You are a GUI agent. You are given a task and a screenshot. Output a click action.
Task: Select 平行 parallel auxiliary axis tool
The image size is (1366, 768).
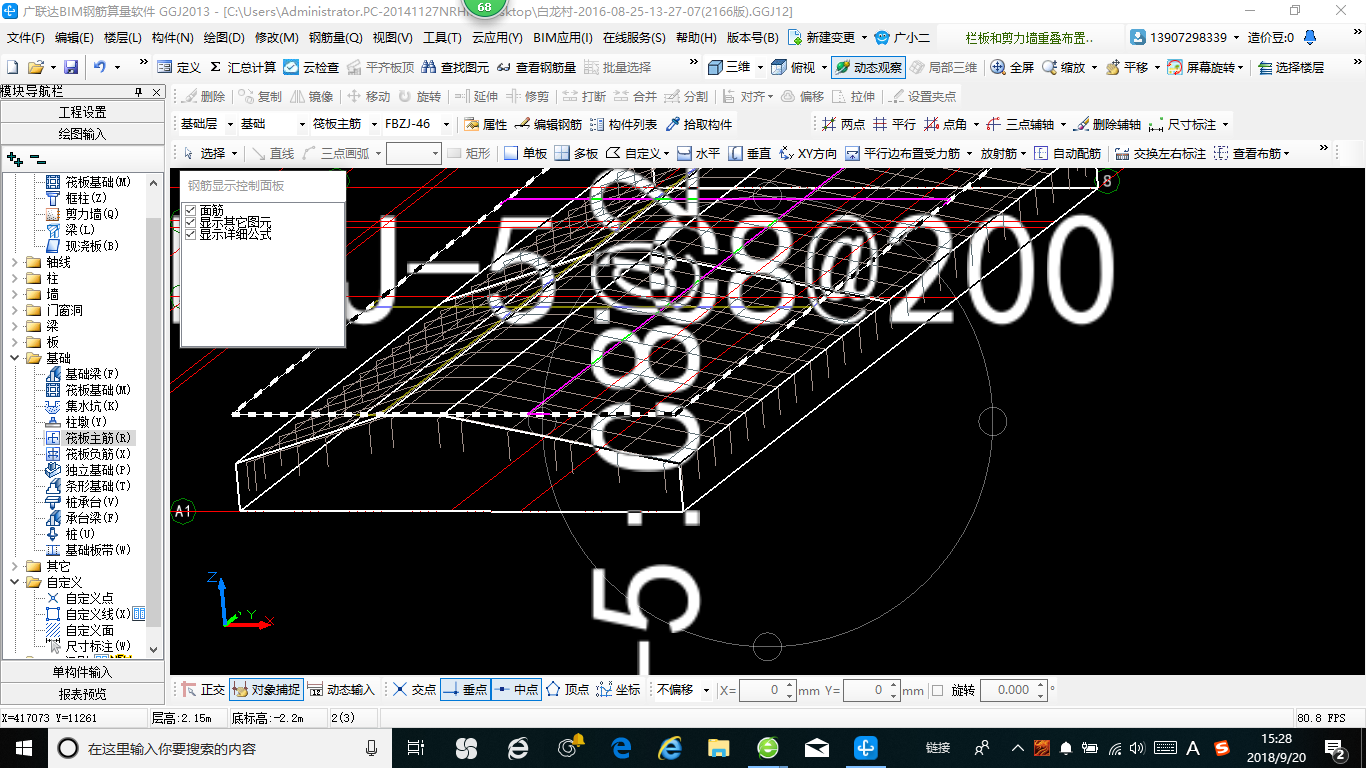[x=894, y=124]
